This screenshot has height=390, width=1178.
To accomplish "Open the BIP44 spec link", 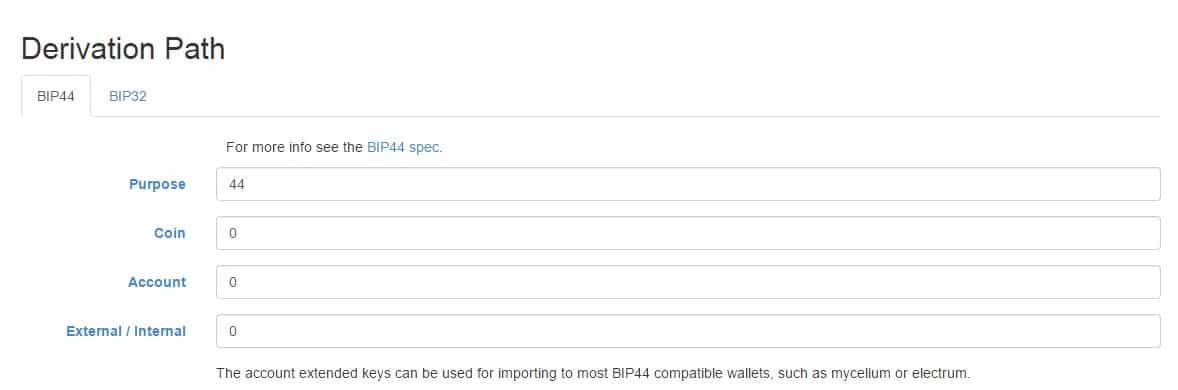I will 404,147.
